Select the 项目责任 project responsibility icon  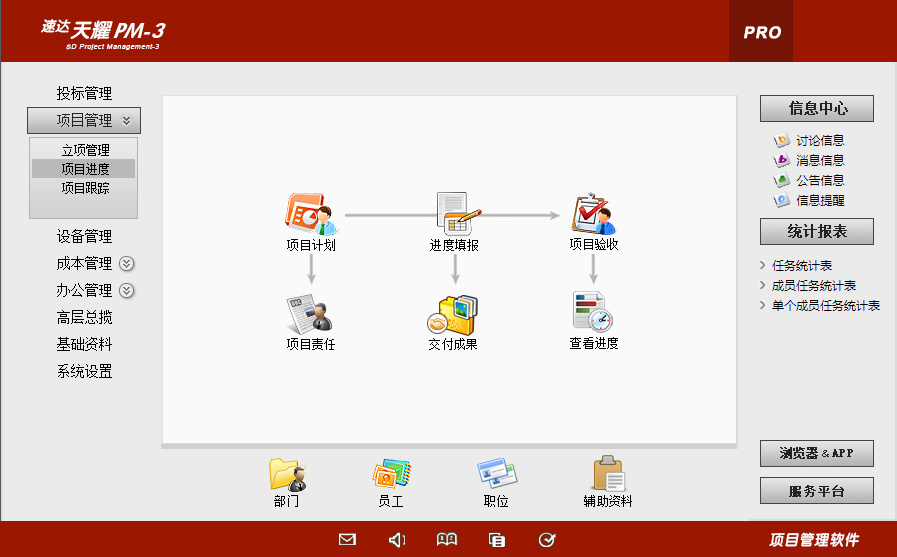(310, 314)
